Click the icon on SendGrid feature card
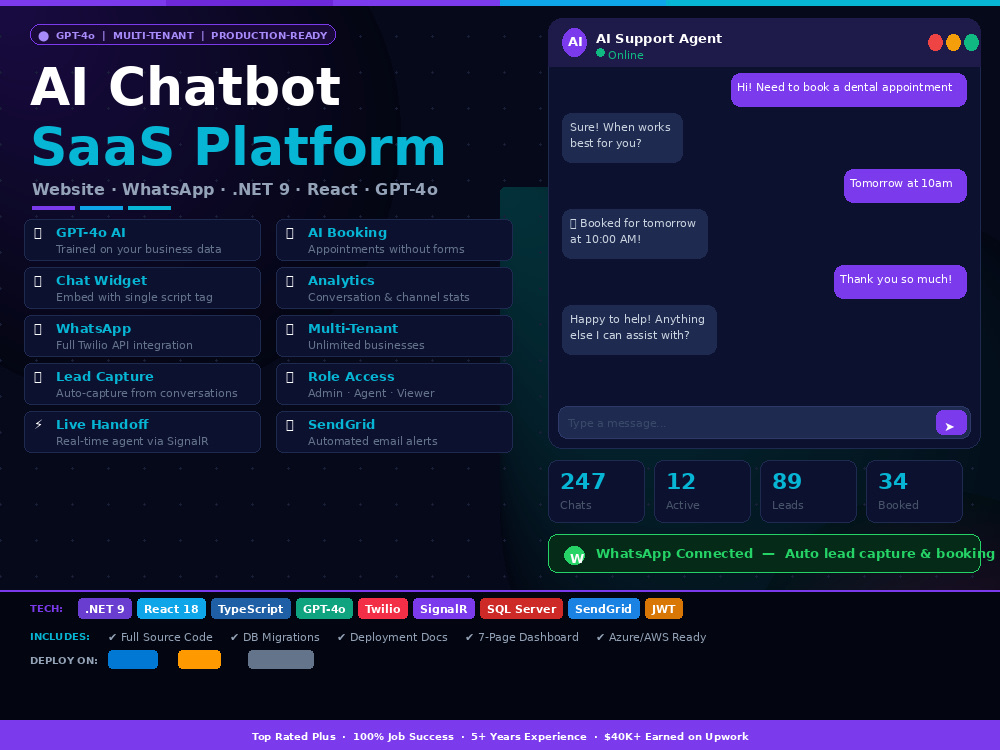1000x750 pixels. pos(290,425)
